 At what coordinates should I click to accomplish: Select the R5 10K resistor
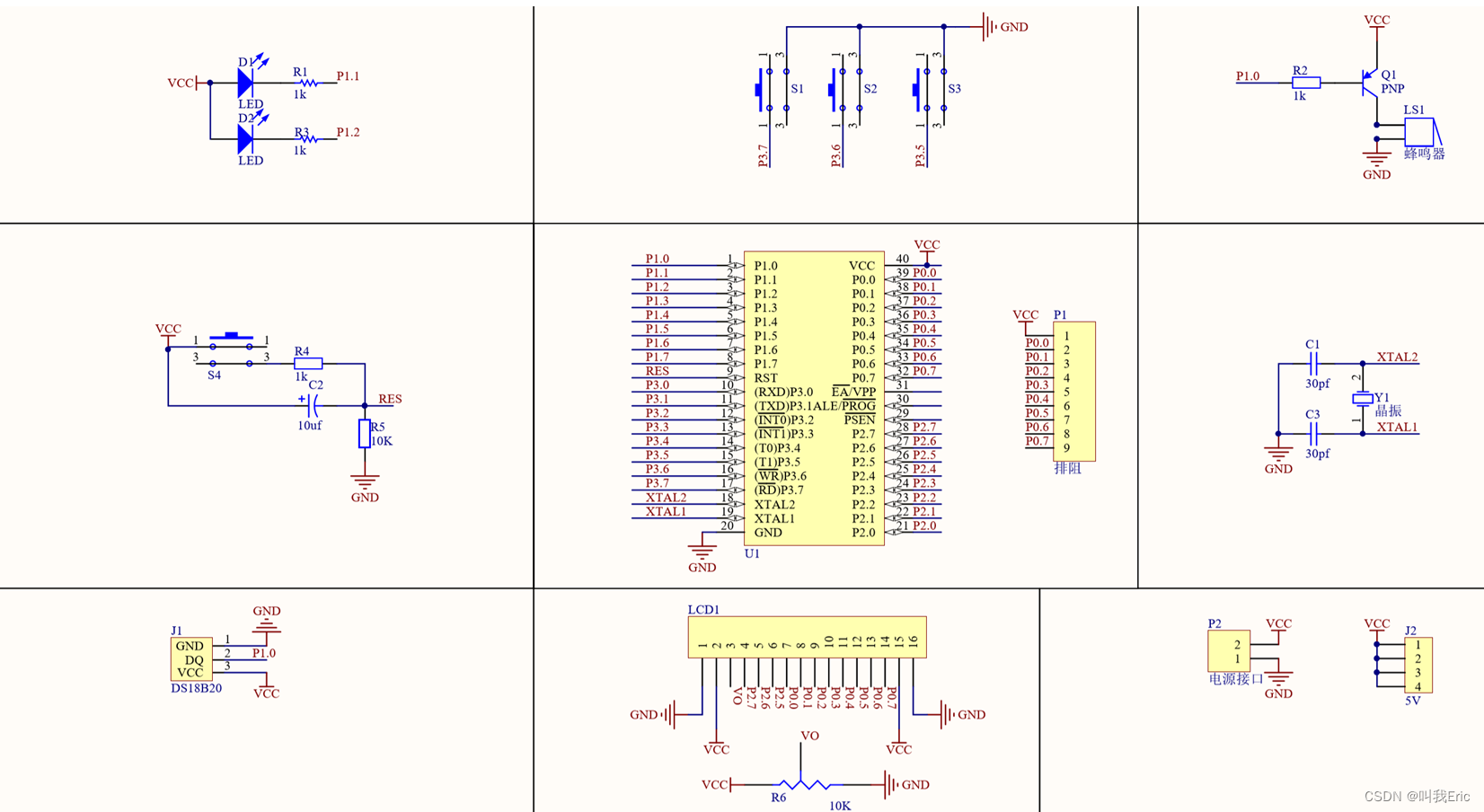364,433
